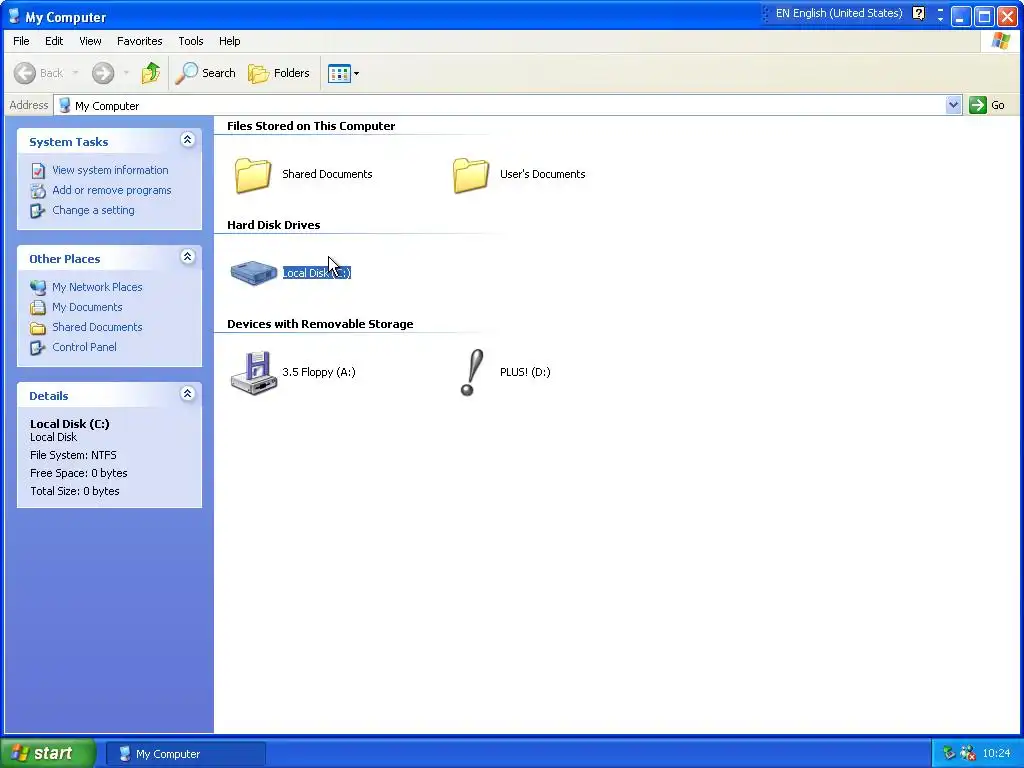Click EN English language indicator

pos(839,13)
